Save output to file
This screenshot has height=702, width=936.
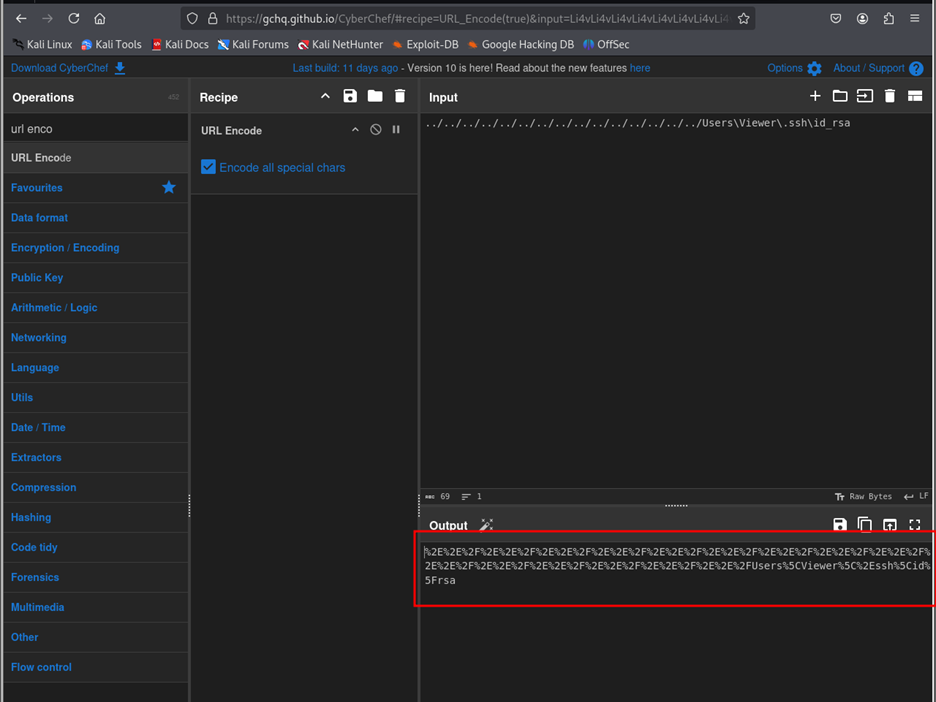[840, 525]
